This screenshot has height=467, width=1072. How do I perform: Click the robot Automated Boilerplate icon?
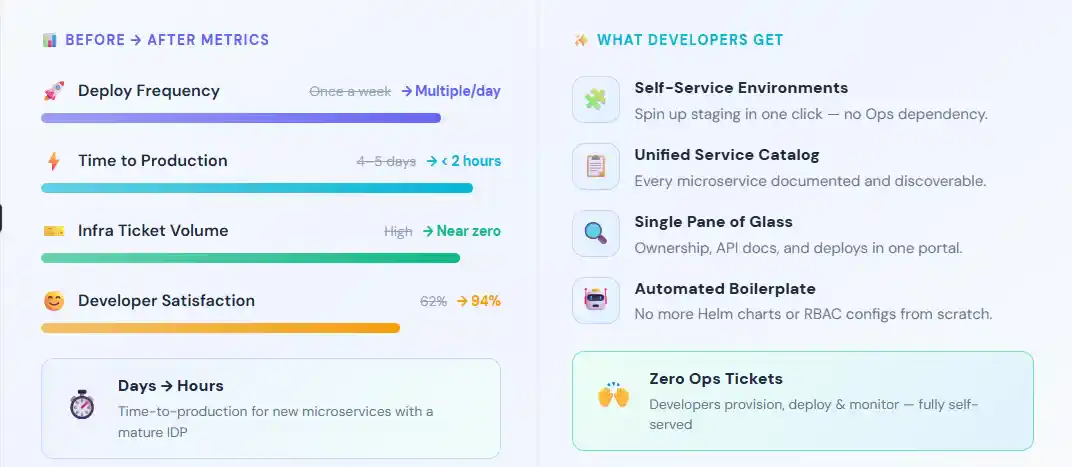595,301
